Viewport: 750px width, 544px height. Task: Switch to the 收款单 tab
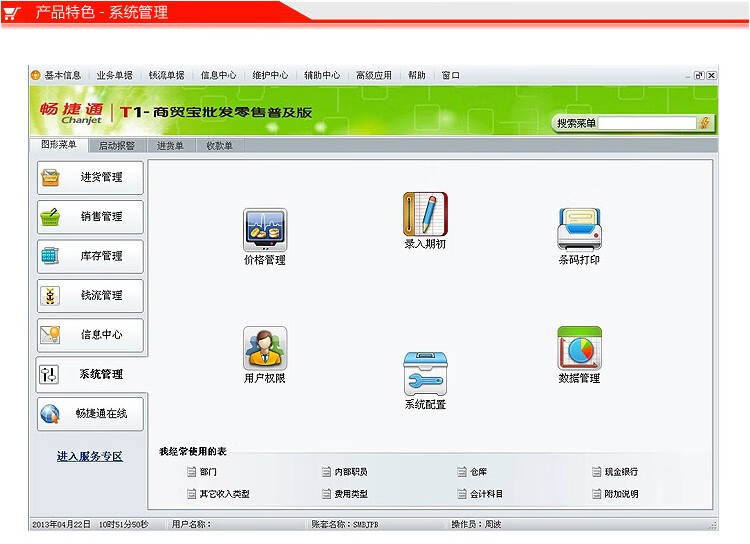[x=220, y=145]
